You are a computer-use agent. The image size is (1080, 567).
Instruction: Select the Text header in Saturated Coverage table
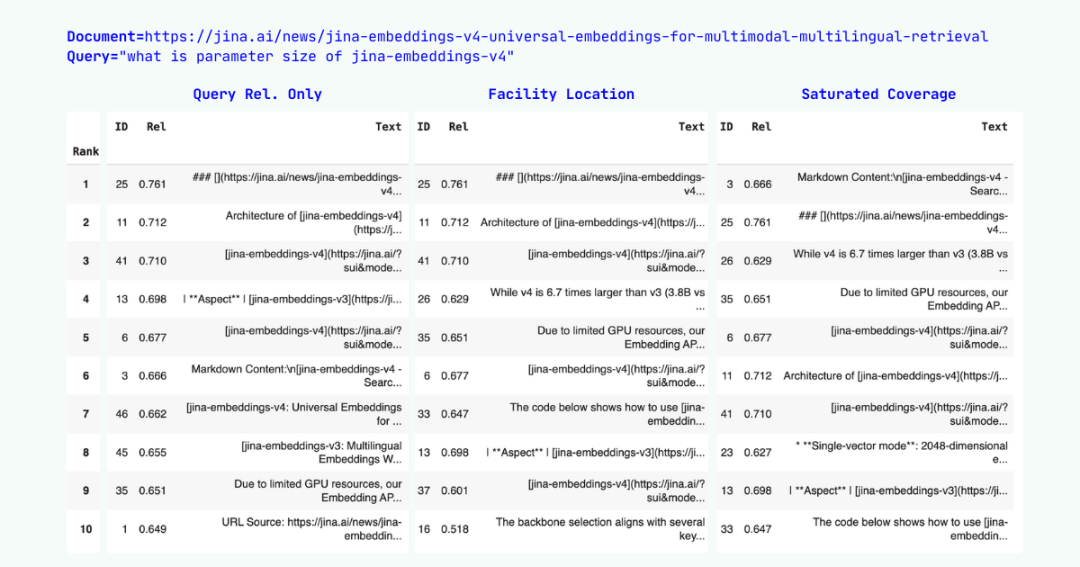[994, 127]
